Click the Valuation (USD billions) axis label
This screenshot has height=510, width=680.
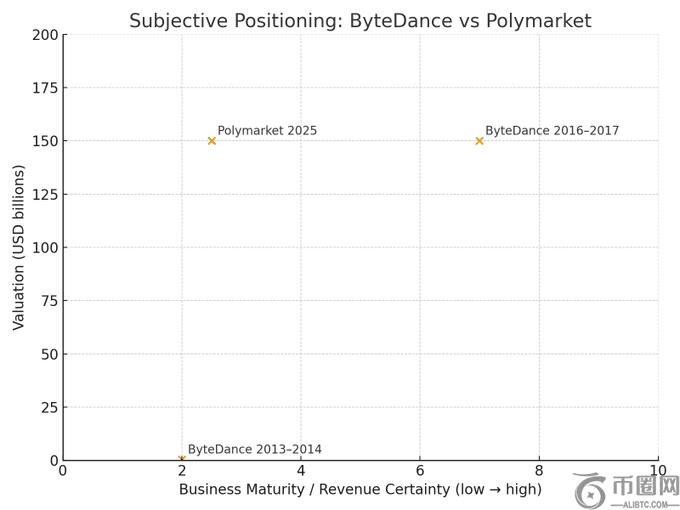click(x=19, y=247)
